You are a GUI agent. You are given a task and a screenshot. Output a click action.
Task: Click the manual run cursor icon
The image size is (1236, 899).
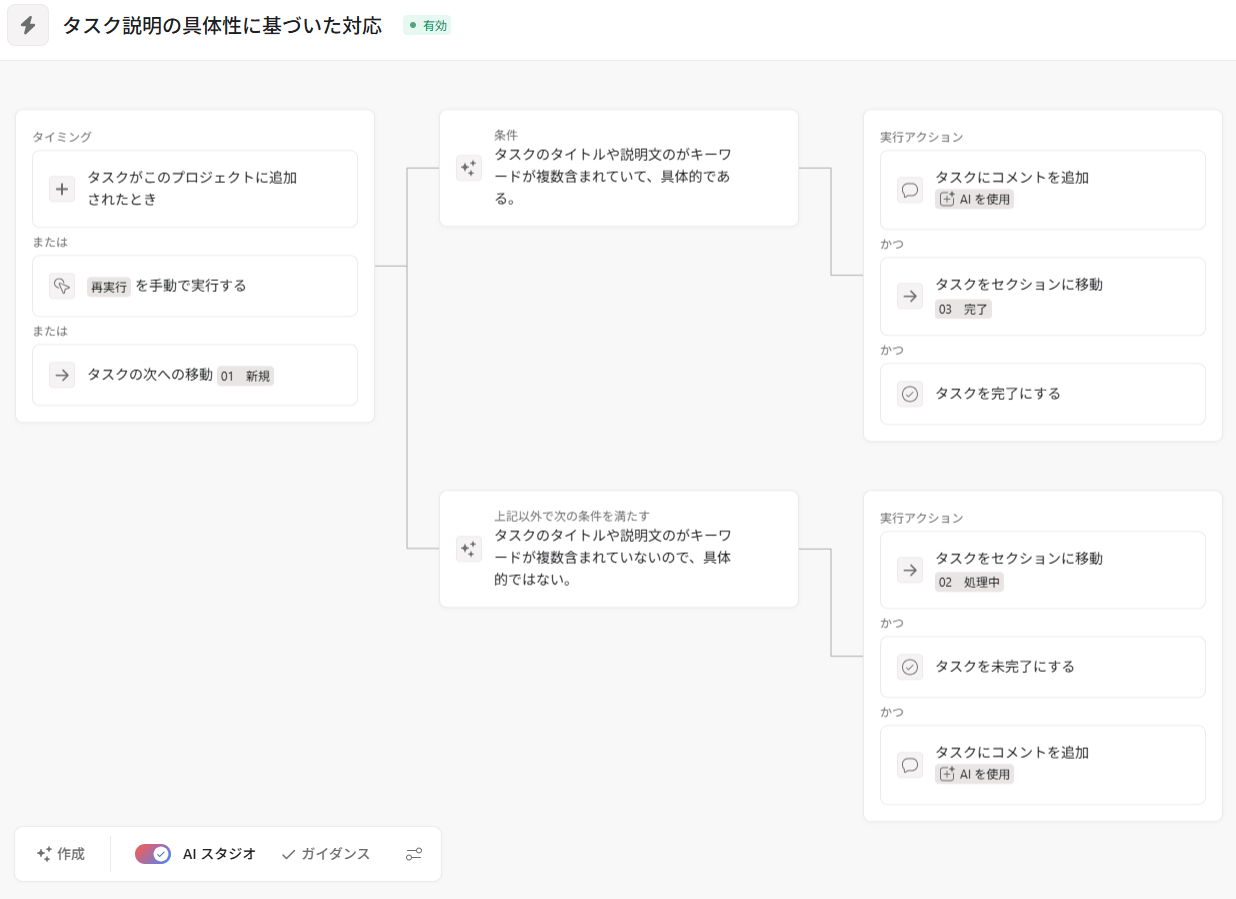(62, 286)
